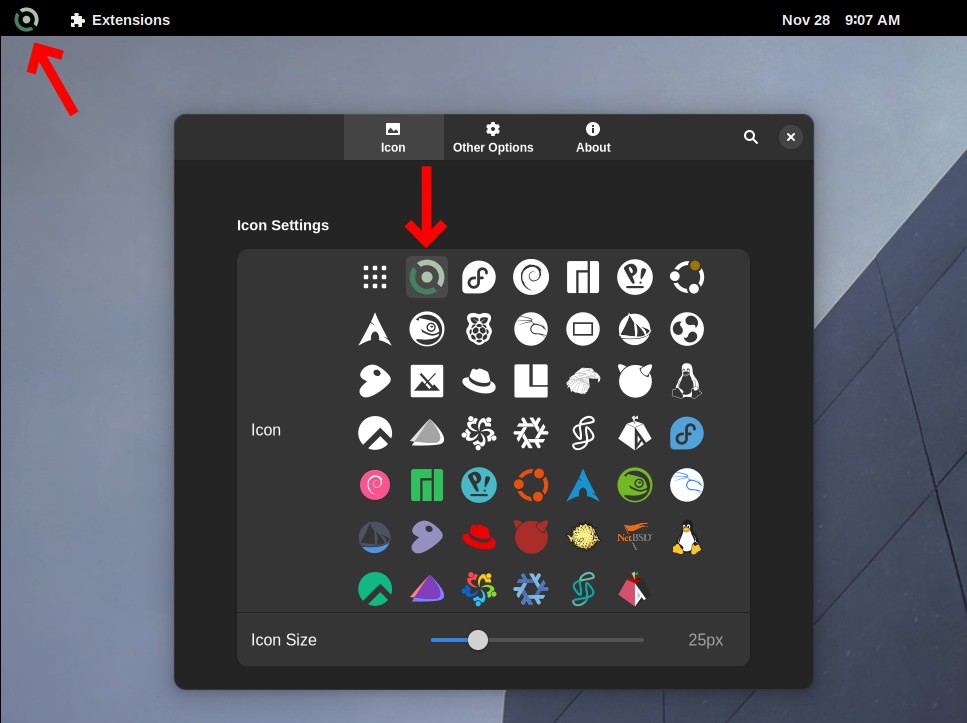The image size is (967, 723).
Task: Choose the white eagle head logo
Action: click(x=583, y=381)
